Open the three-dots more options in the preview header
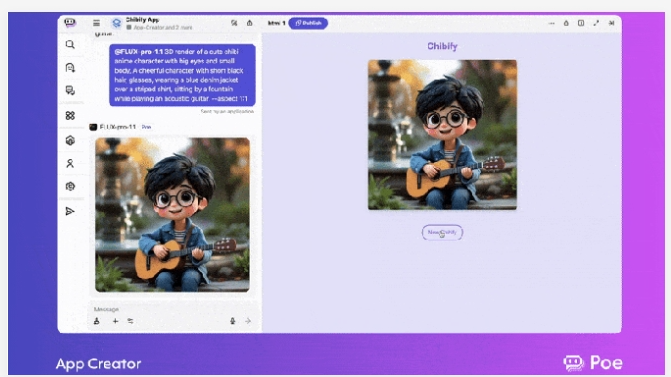This screenshot has height=377, width=671. 552,23
